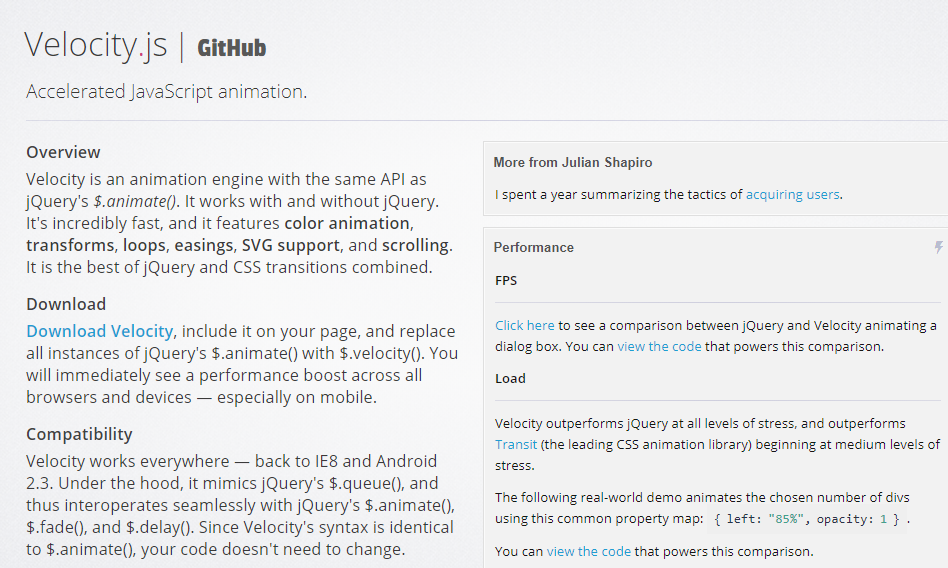Click the FPS subheading
This screenshot has height=568, width=948.
[x=506, y=281]
